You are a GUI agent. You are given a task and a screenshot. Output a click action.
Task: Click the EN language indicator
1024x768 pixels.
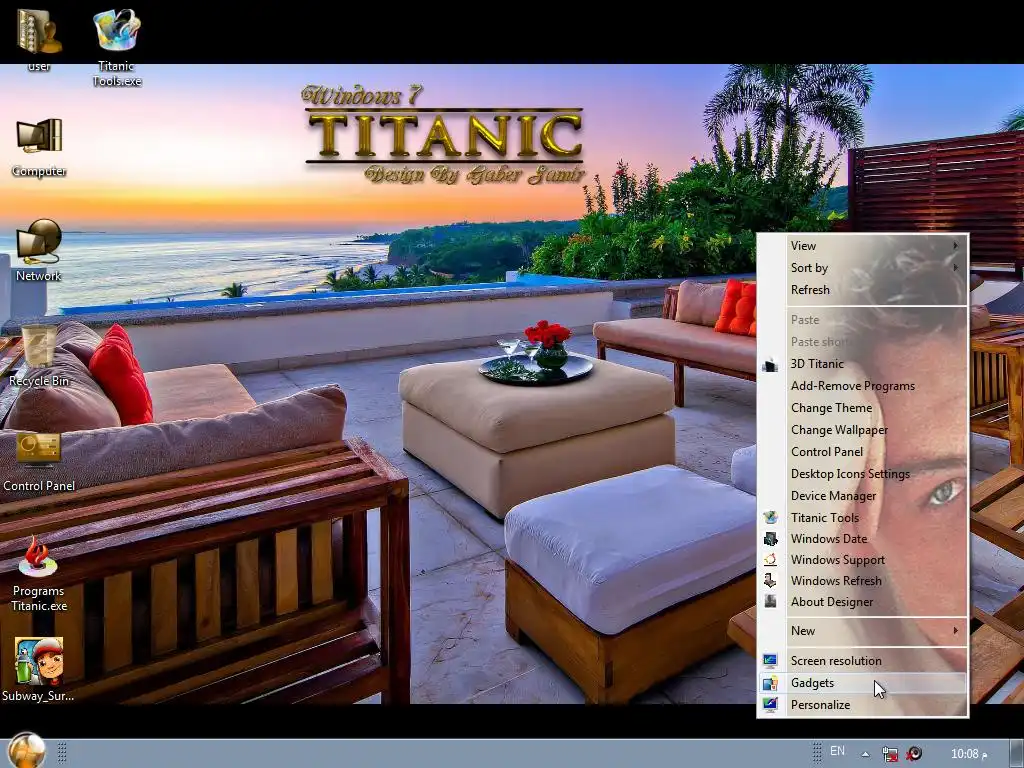pyautogui.click(x=837, y=751)
